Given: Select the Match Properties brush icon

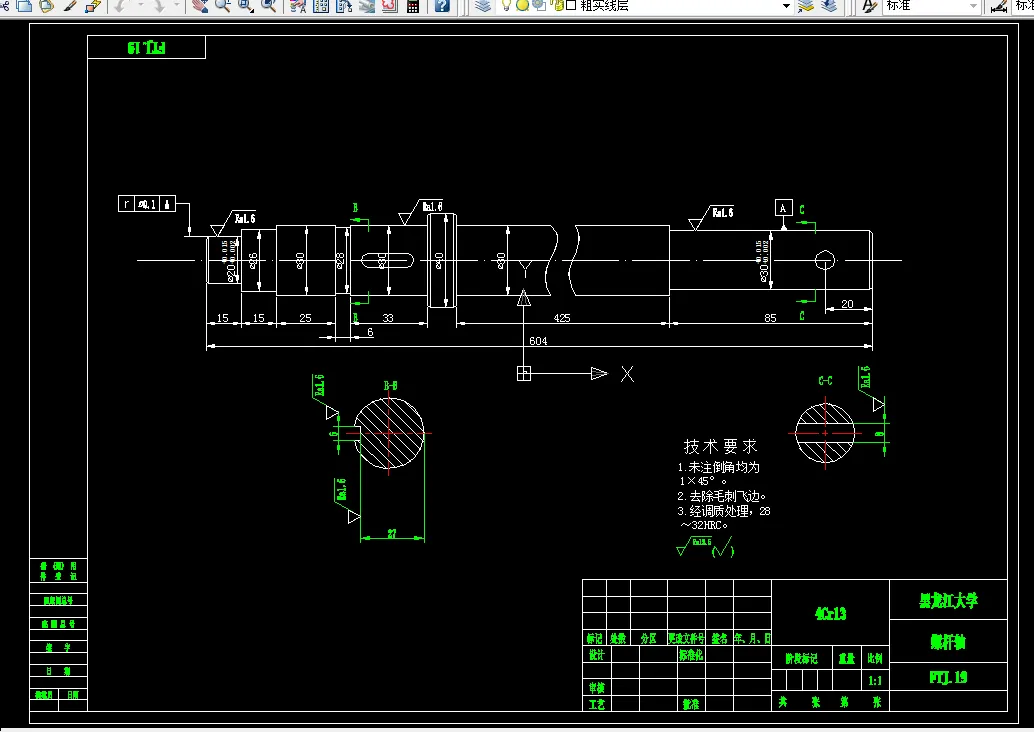Looking at the screenshot, I should [70, 6].
